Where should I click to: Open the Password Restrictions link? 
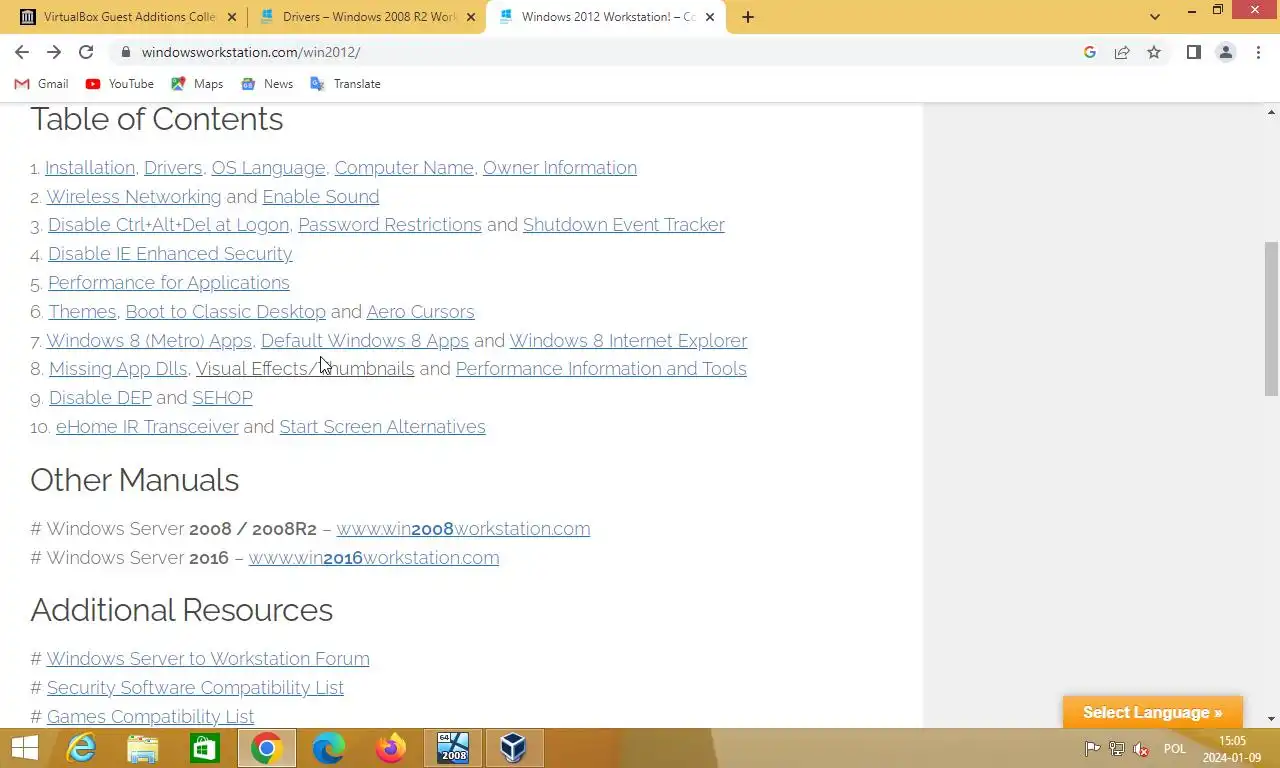point(390,225)
